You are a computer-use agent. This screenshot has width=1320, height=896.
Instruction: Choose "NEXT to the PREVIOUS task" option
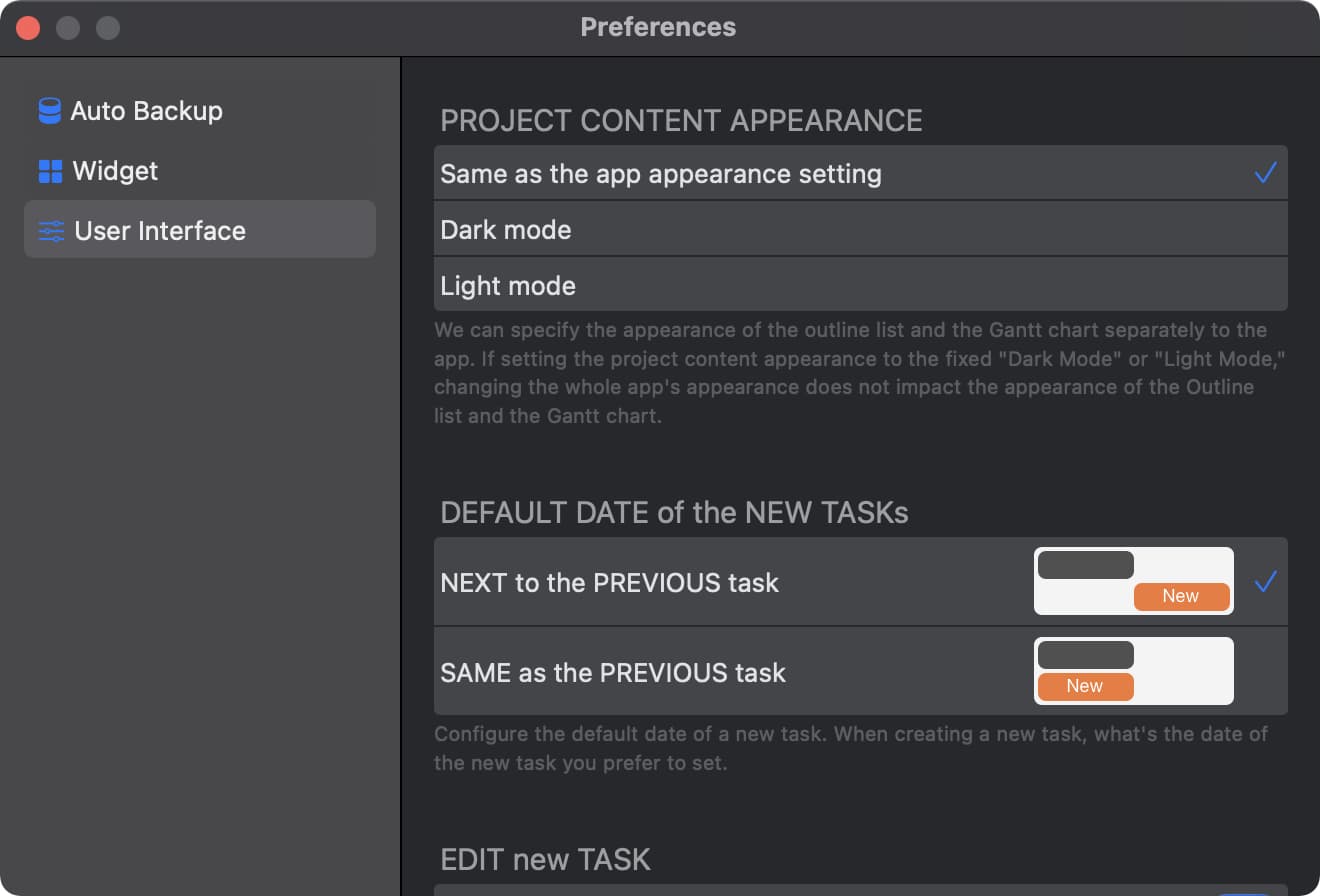pyautogui.click(x=609, y=583)
